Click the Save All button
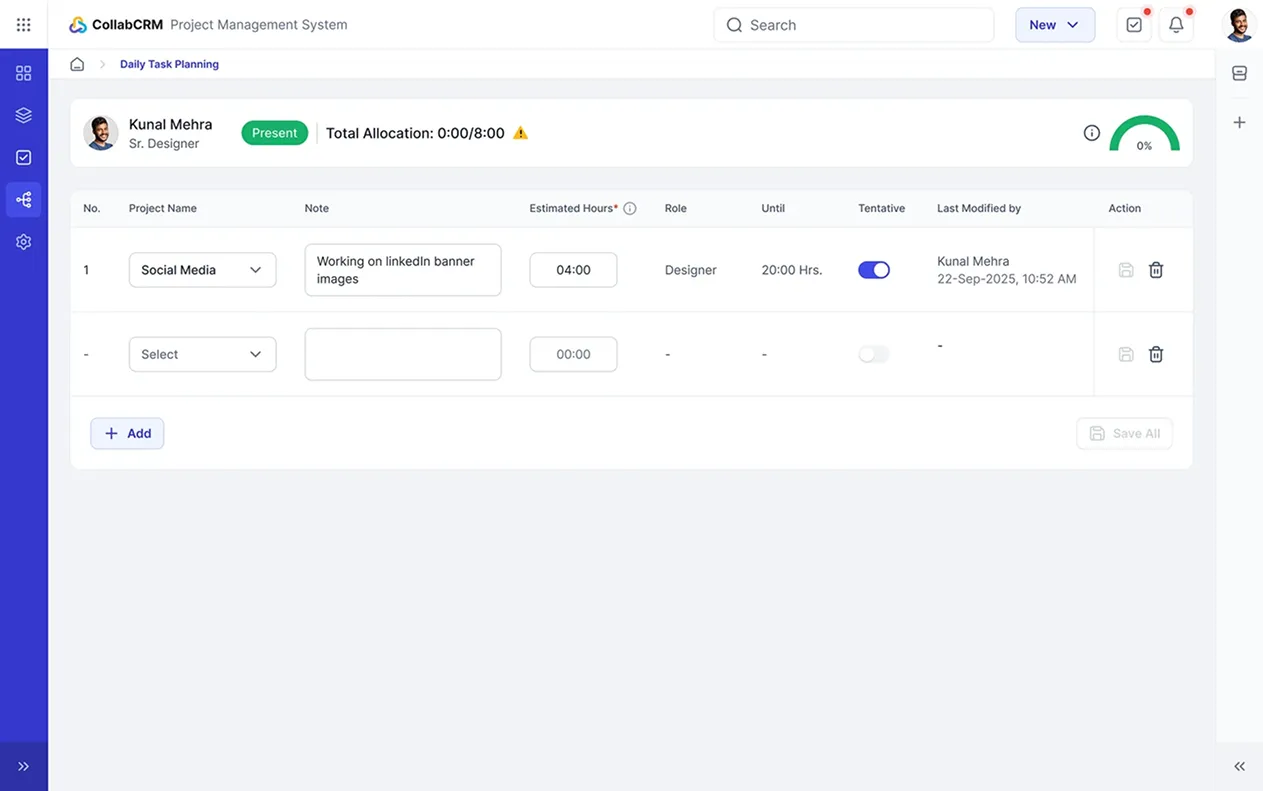 point(1124,433)
